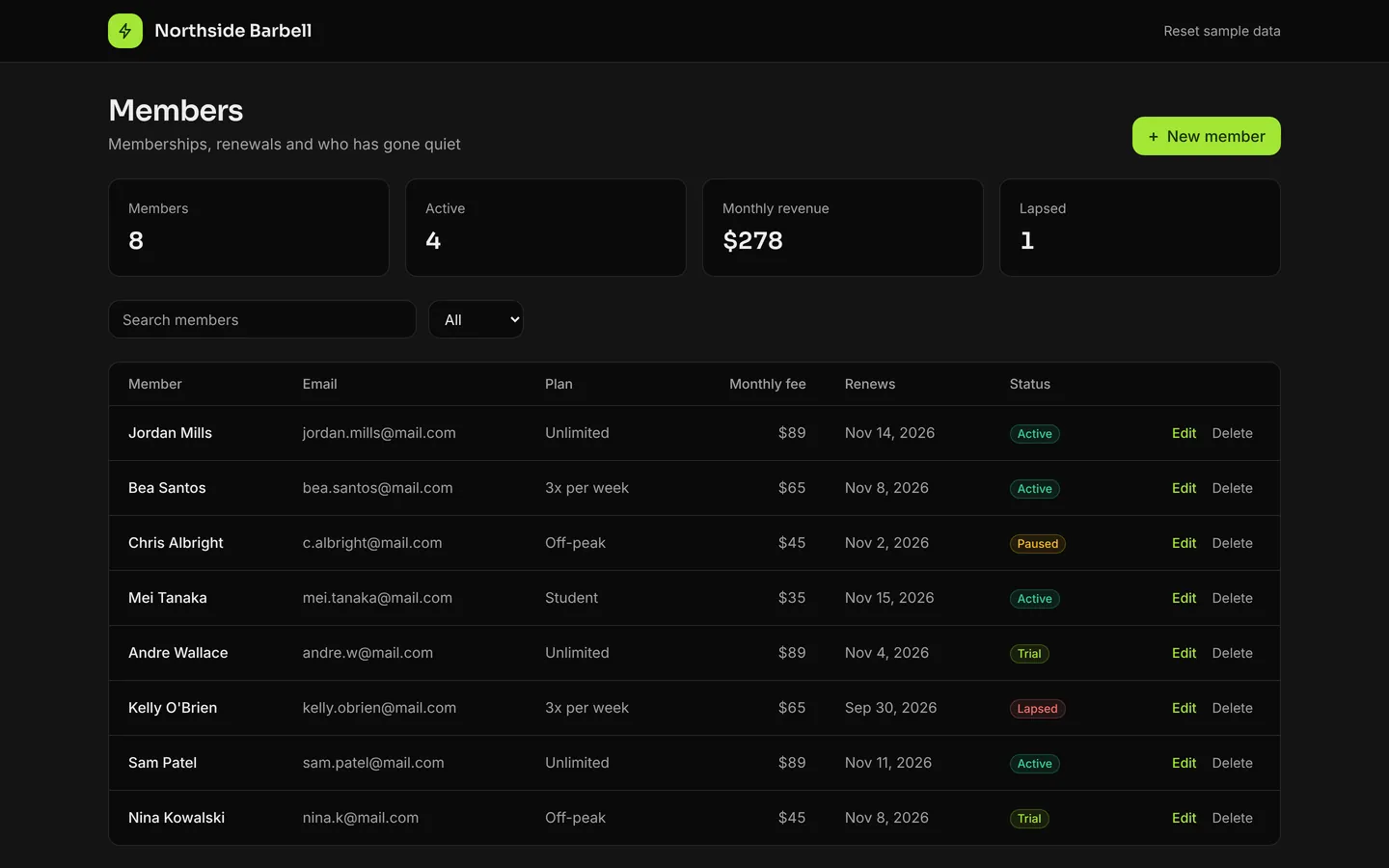Delete Mei Tanaka
The image size is (1389, 868).
tap(1232, 598)
